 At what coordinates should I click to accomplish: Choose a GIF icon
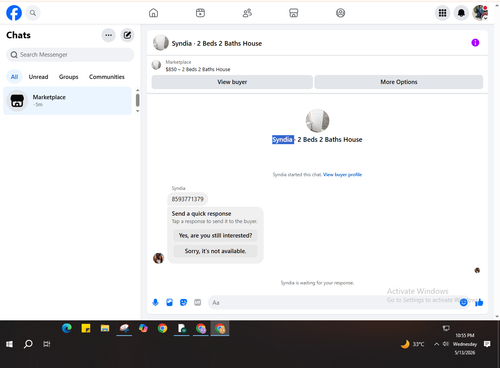pos(198,302)
